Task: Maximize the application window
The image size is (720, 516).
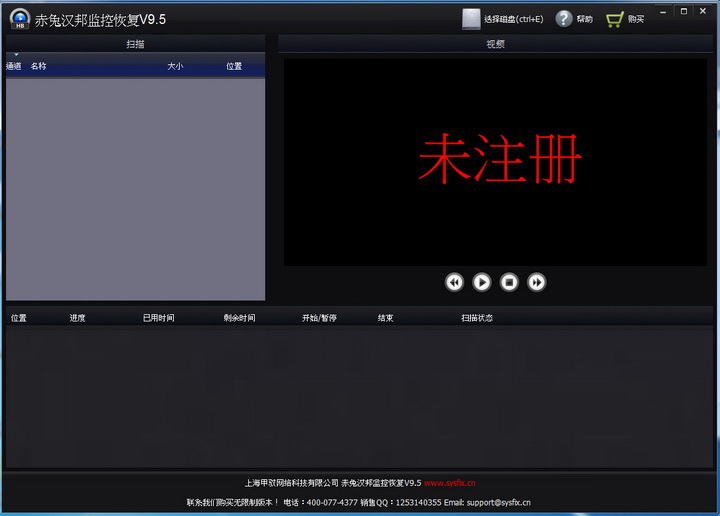Action: [684, 11]
